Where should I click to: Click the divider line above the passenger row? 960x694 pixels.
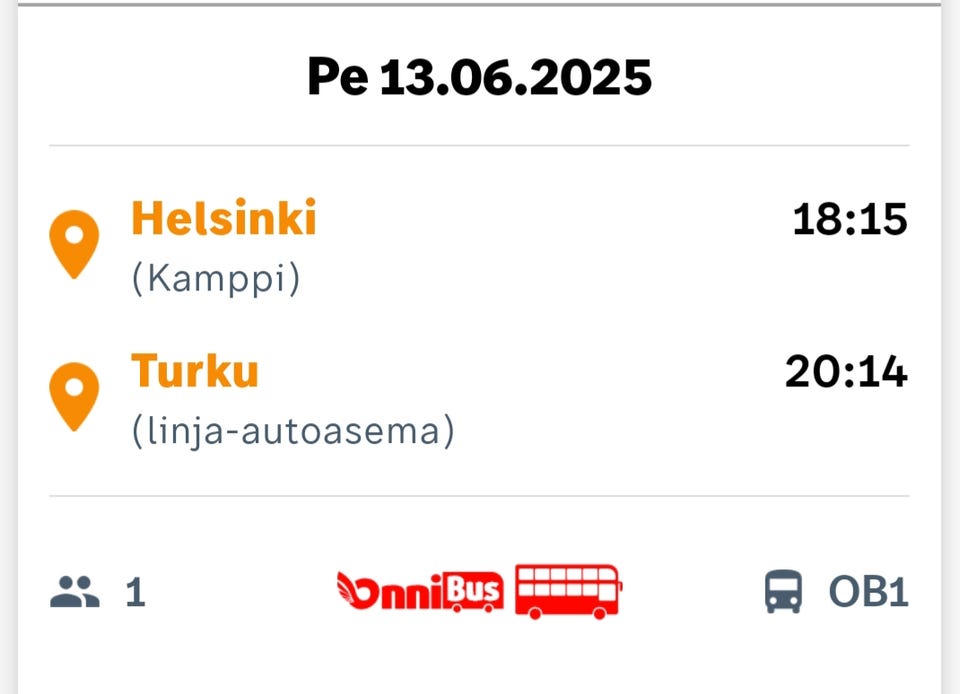pos(479,496)
